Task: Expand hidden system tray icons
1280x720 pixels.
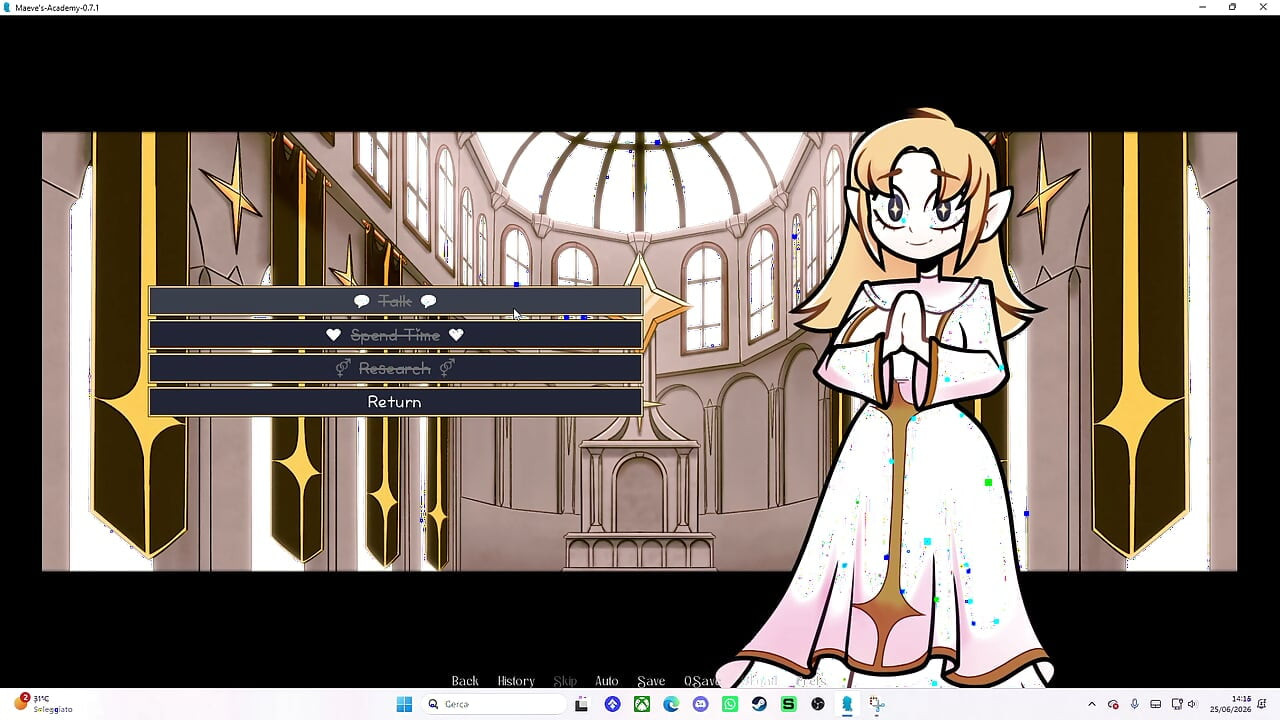Action: 1091,704
